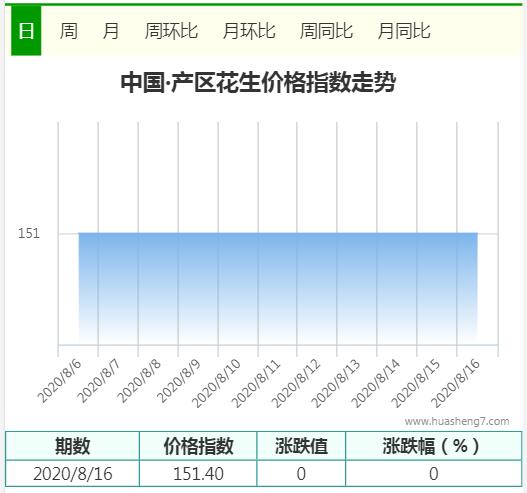The width and height of the screenshot is (527, 493).
Task: Click the 151 y-axis label
Action: click(x=29, y=234)
